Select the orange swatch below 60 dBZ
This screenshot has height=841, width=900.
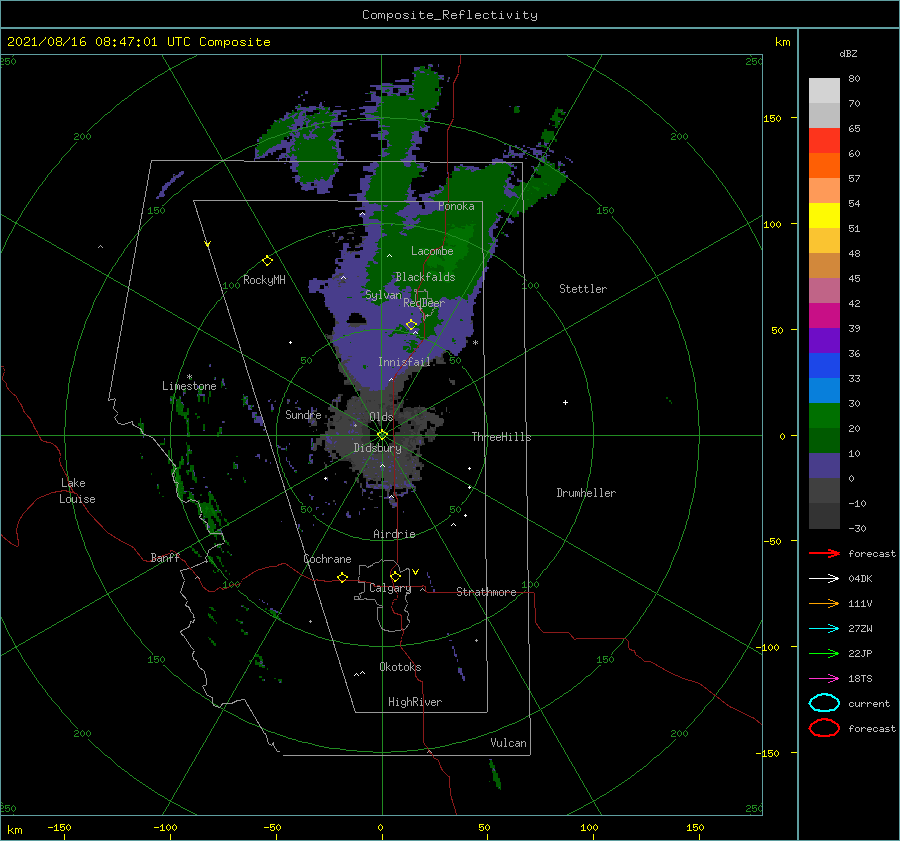(824, 165)
